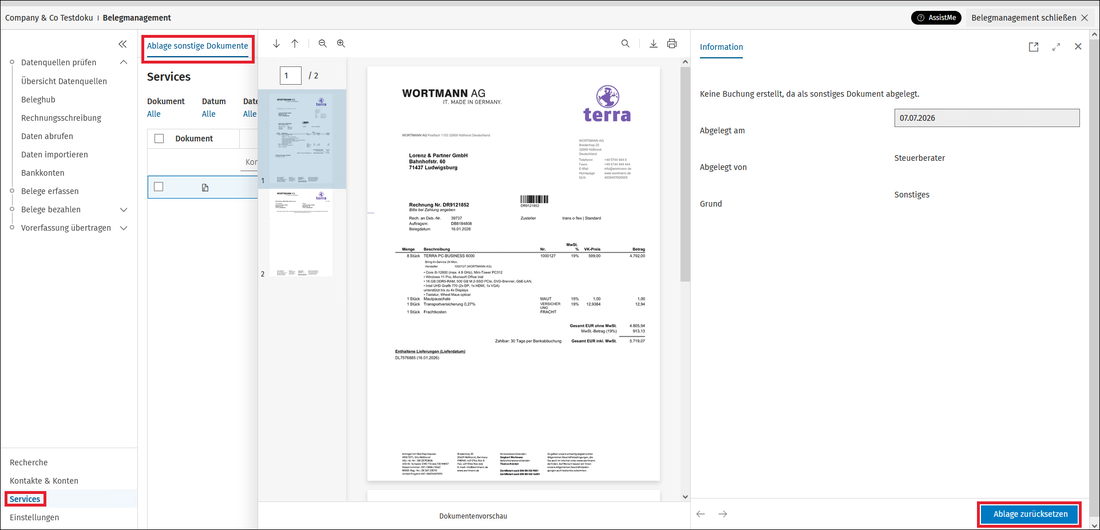Click the document file icon in table row
This screenshot has height=530, width=1100.
point(205,187)
